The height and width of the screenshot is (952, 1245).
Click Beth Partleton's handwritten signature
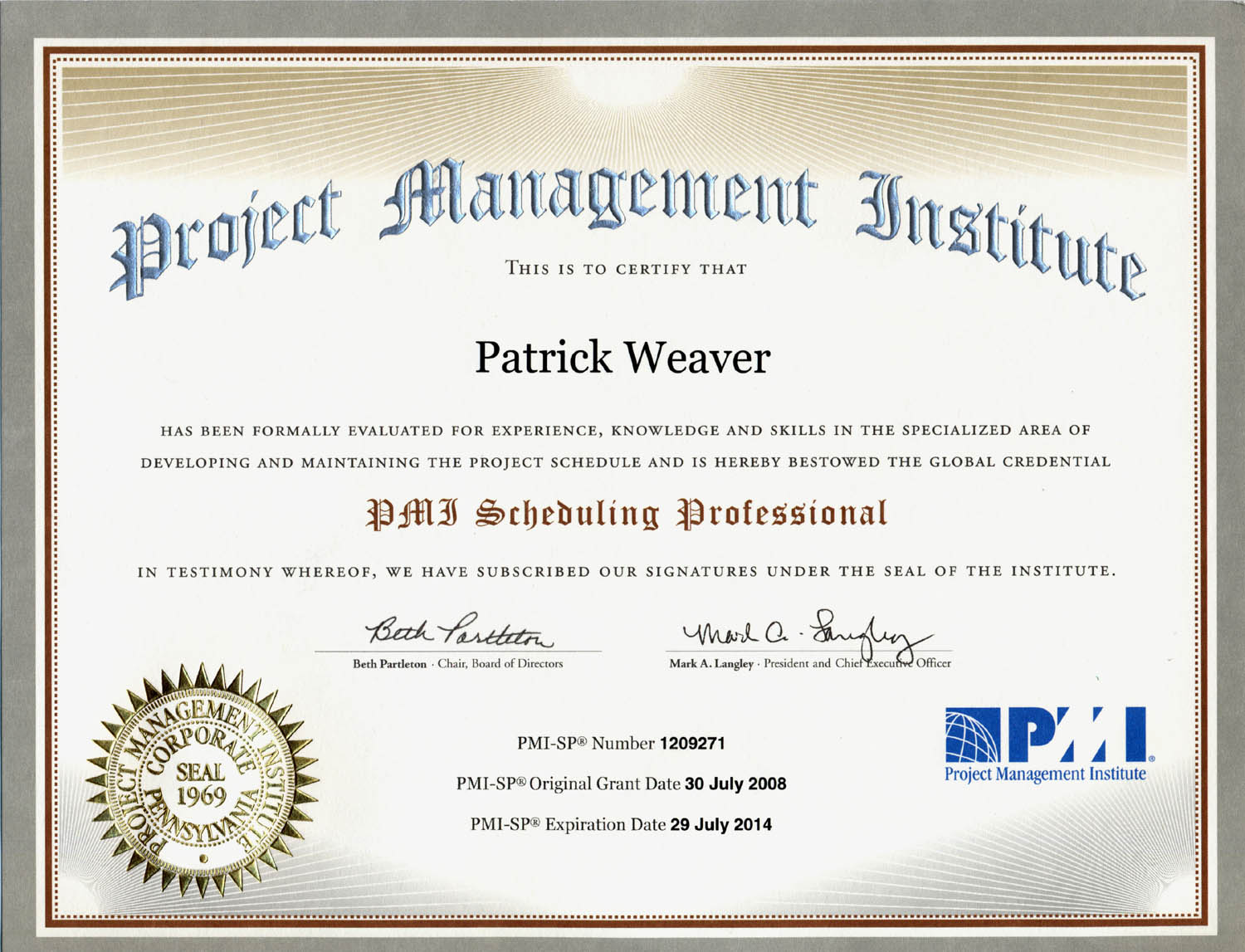(x=459, y=632)
